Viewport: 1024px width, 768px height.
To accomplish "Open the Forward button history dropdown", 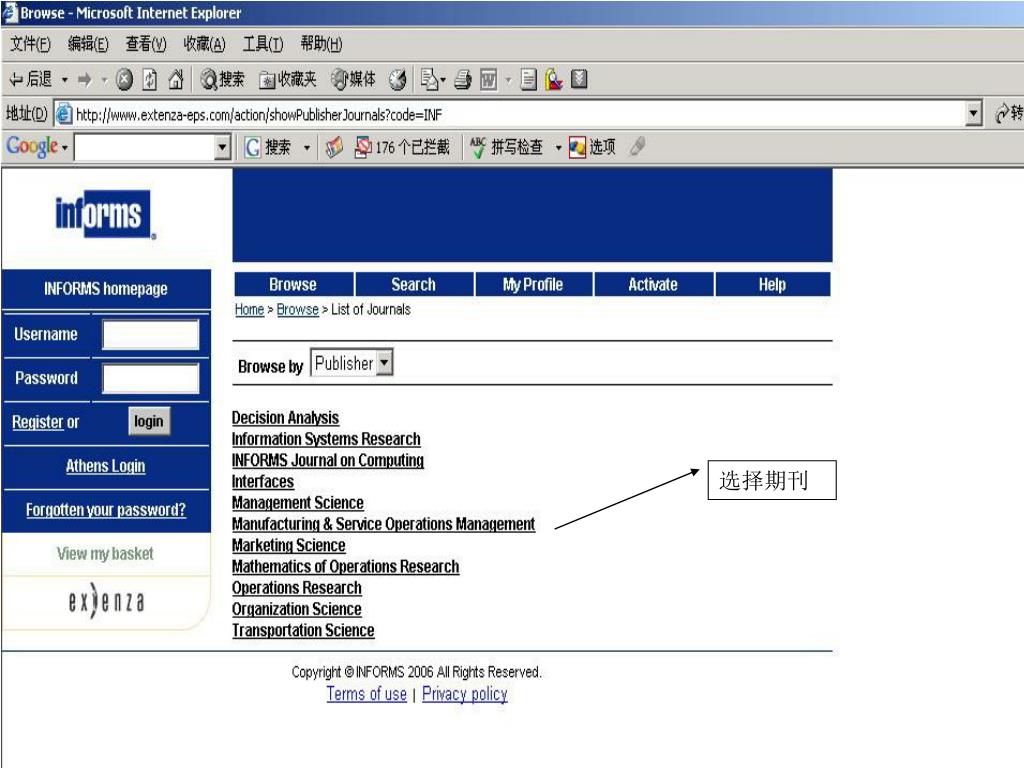I will click(104, 80).
